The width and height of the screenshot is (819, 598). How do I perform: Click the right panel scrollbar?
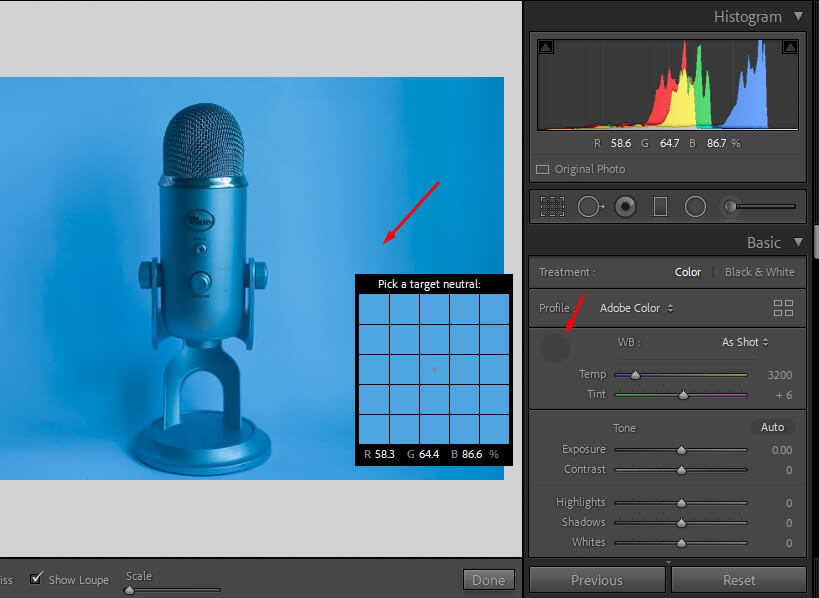815,241
